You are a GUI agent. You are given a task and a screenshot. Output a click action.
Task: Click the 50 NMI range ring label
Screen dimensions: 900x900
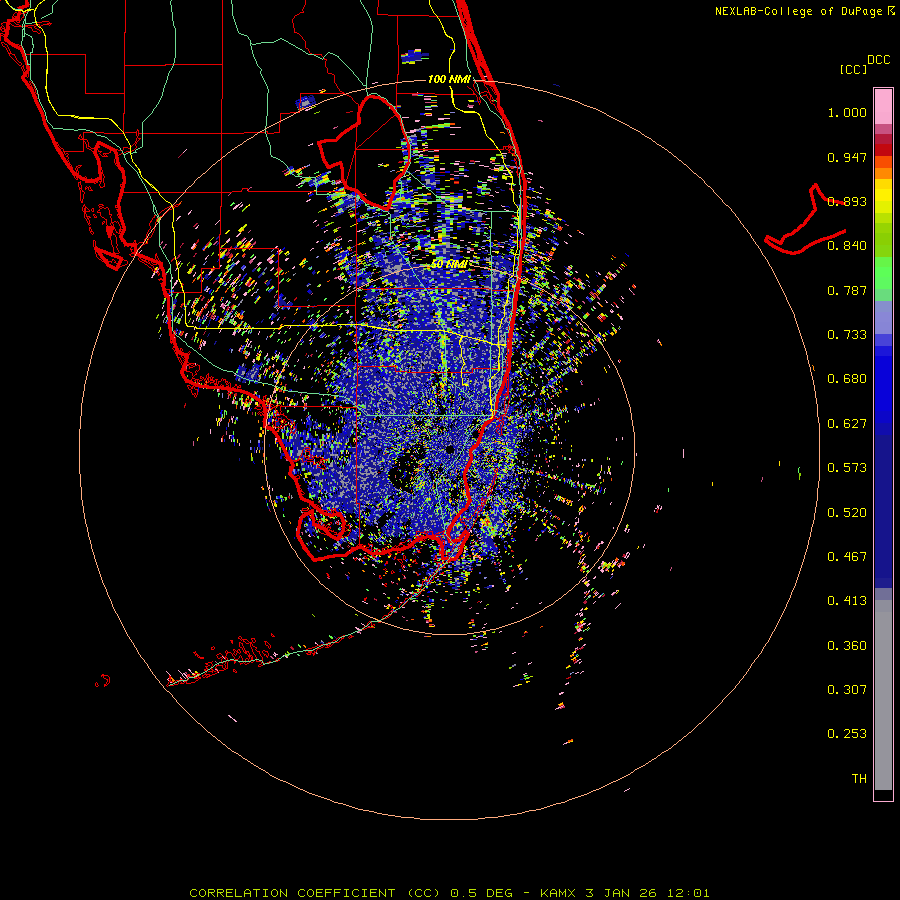point(449,264)
